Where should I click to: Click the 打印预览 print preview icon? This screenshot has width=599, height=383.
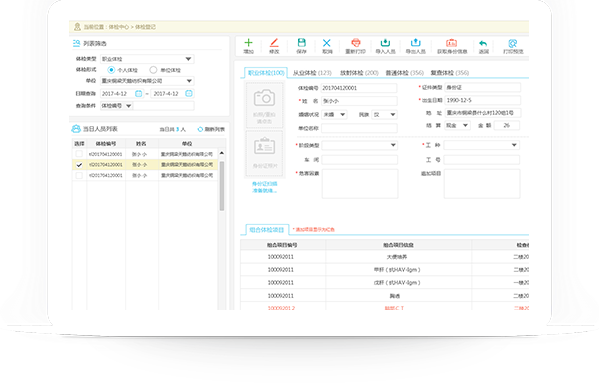click(x=513, y=43)
